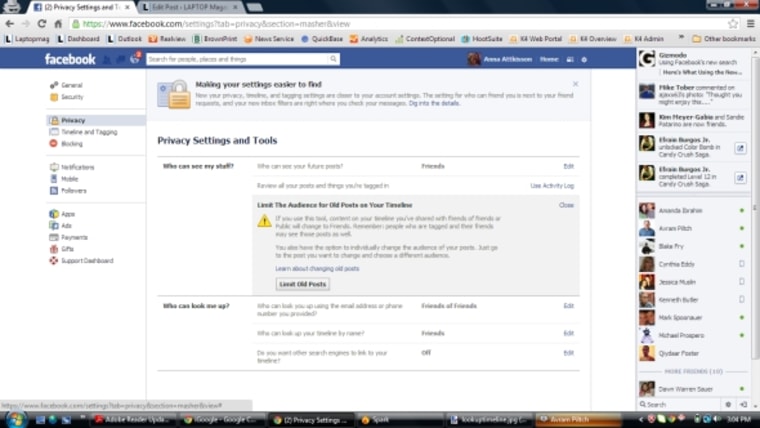Click the browser Back arrow
This screenshot has width=760, height=428.
10,24
